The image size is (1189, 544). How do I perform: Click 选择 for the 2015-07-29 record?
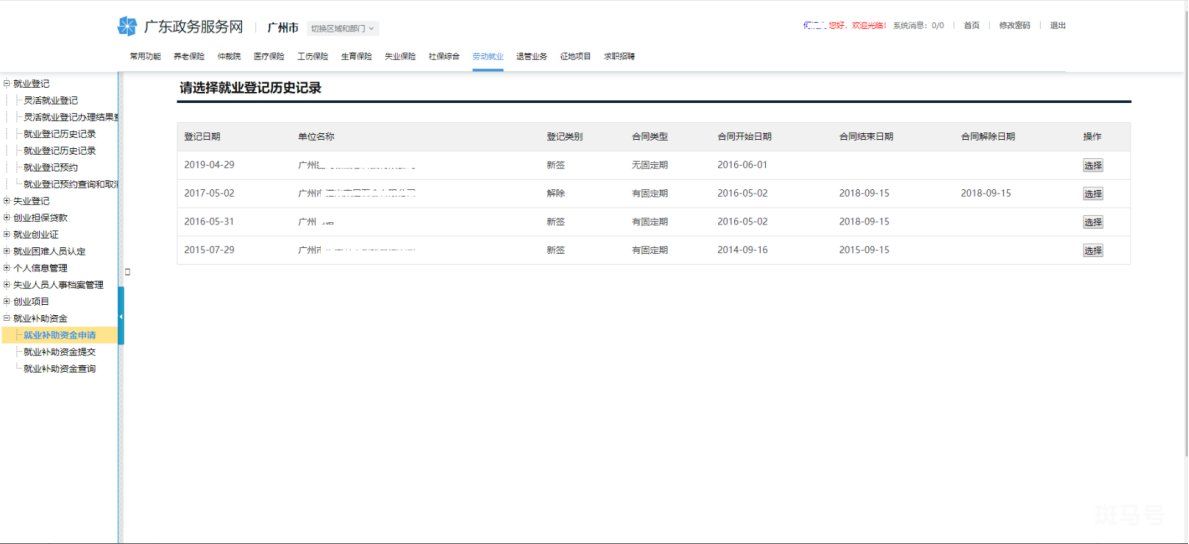point(1093,250)
